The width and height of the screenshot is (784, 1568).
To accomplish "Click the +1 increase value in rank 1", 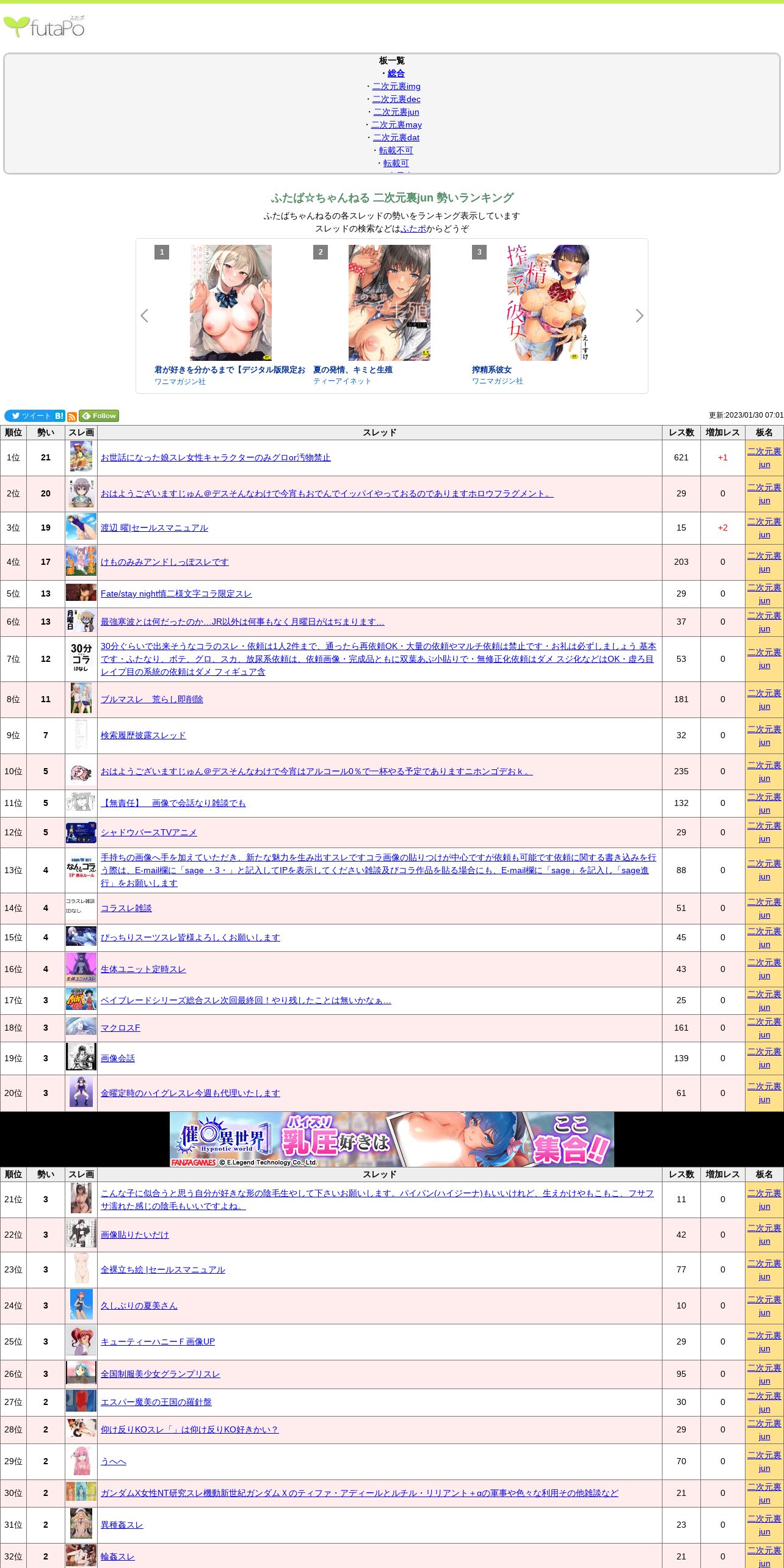I will click(x=723, y=457).
